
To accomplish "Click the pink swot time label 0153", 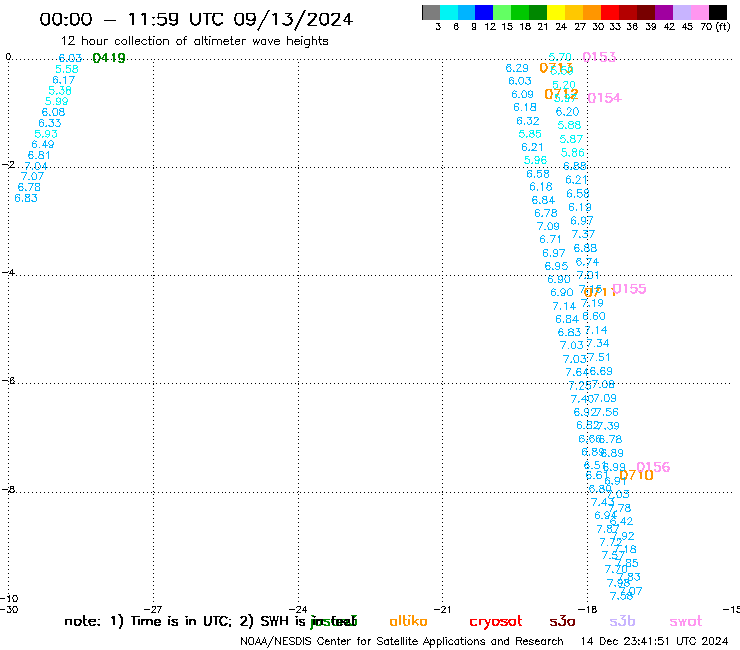I will pos(599,57).
